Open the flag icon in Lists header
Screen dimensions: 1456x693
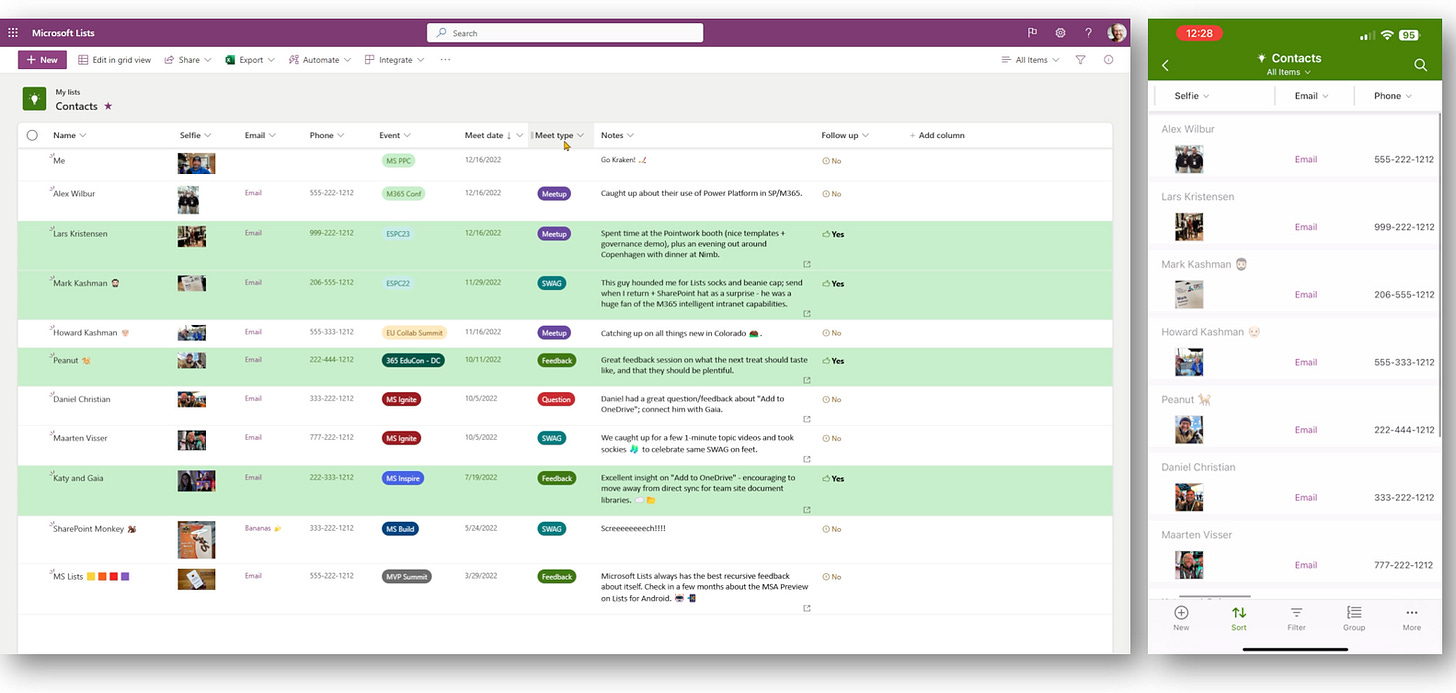pos(1033,33)
